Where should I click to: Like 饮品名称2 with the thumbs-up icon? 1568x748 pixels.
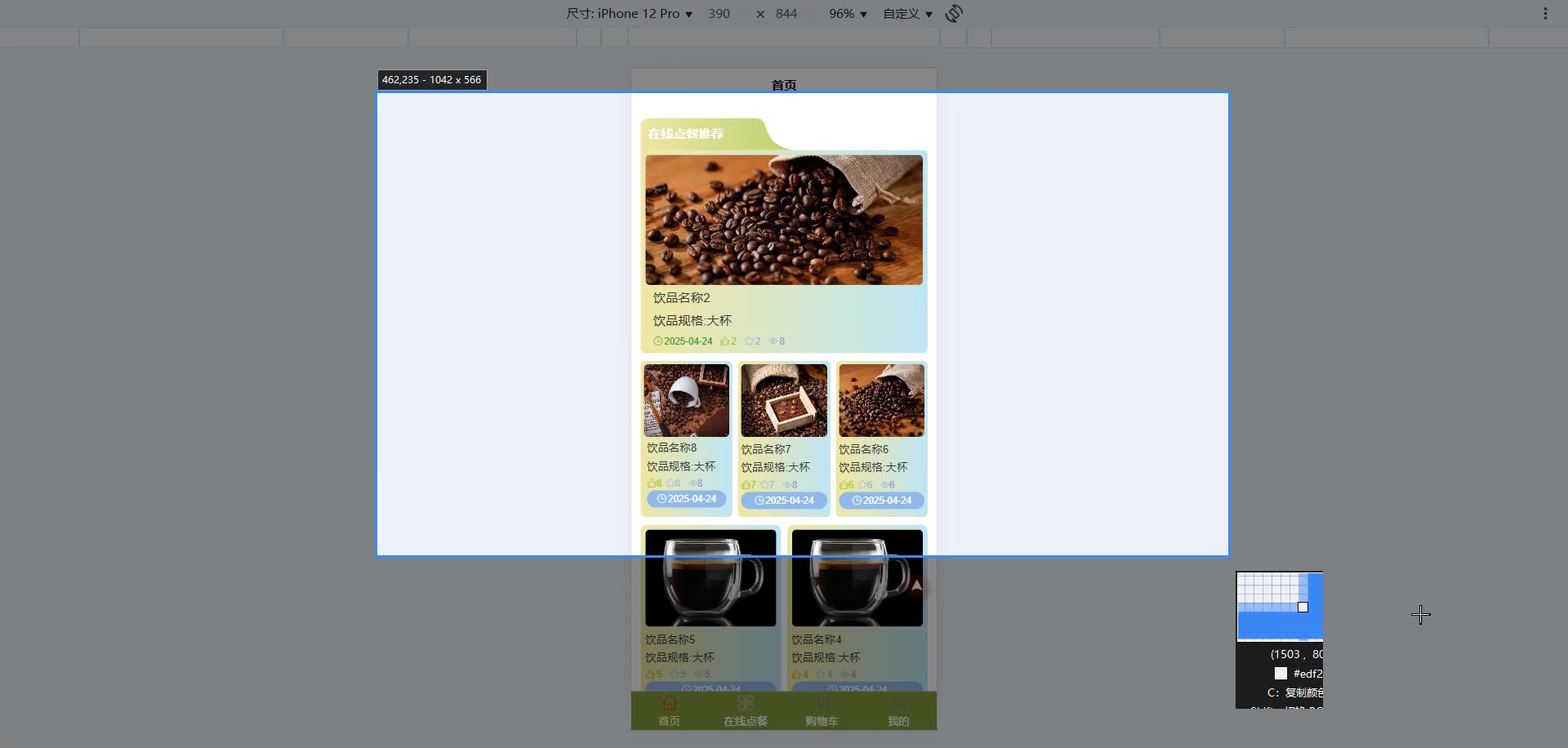coord(724,341)
